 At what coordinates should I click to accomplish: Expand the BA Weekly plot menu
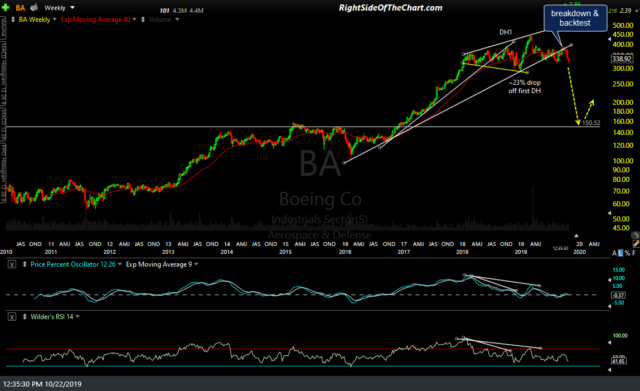pyautogui.click(x=54, y=19)
